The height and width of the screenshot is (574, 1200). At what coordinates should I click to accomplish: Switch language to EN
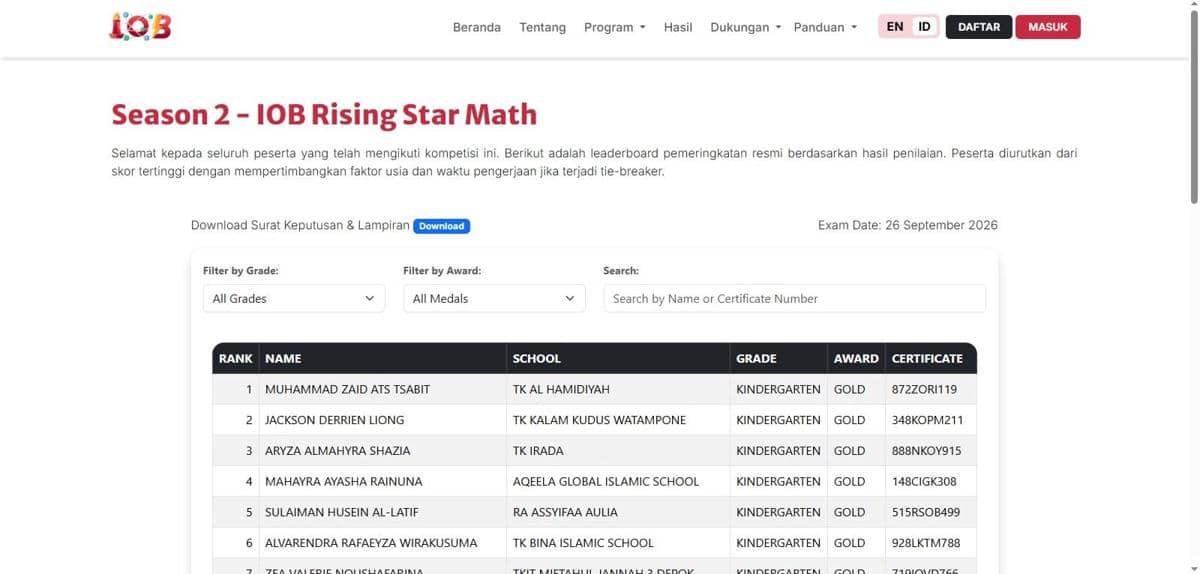pos(895,27)
